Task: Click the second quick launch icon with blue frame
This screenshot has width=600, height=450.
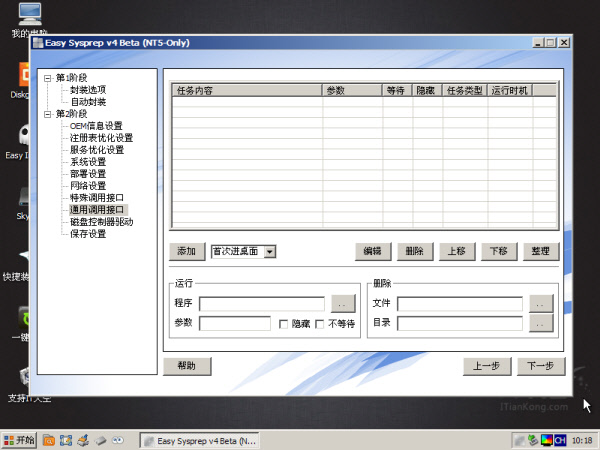Action: [x=66, y=440]
